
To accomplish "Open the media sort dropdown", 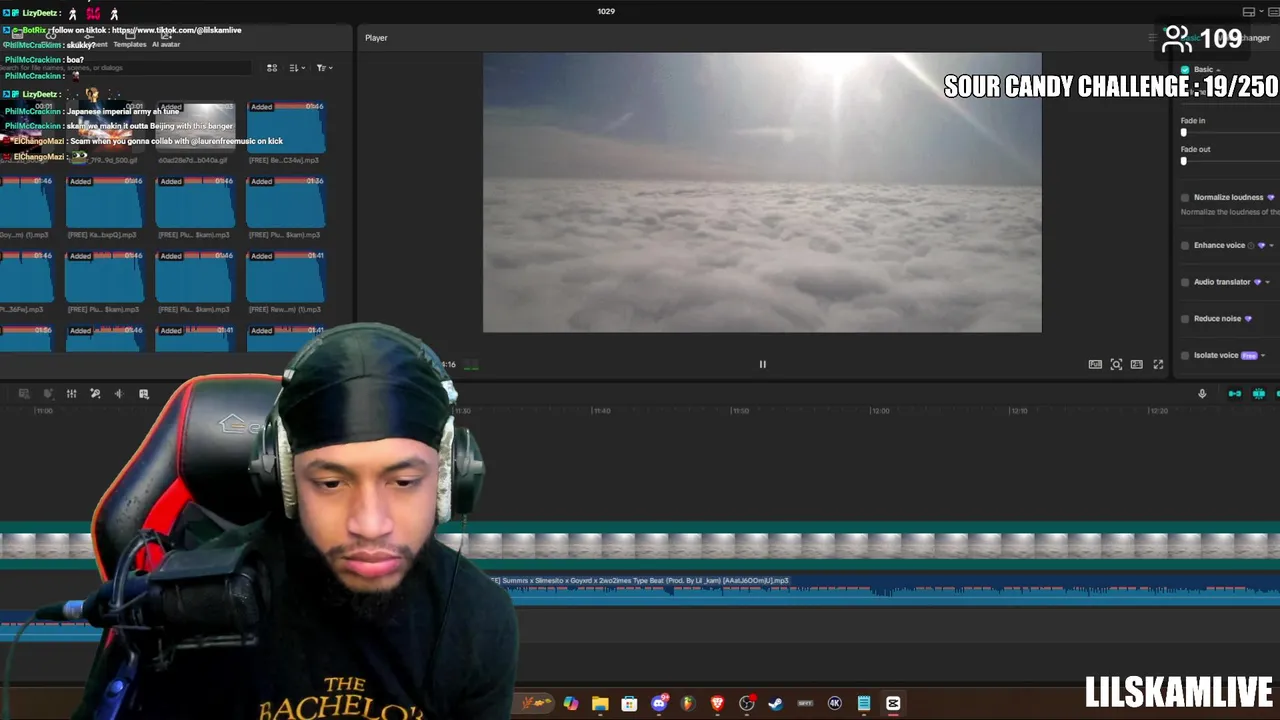I will coord(297,68).
